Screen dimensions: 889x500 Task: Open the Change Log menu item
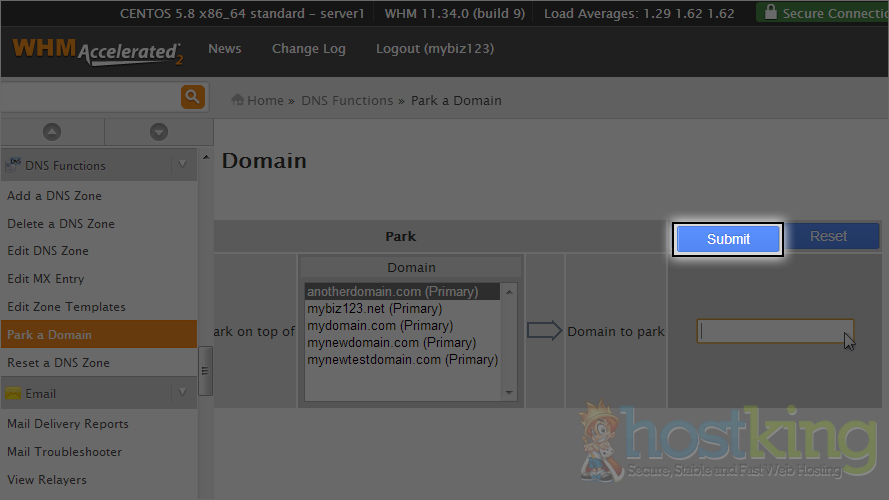[308, 49]
